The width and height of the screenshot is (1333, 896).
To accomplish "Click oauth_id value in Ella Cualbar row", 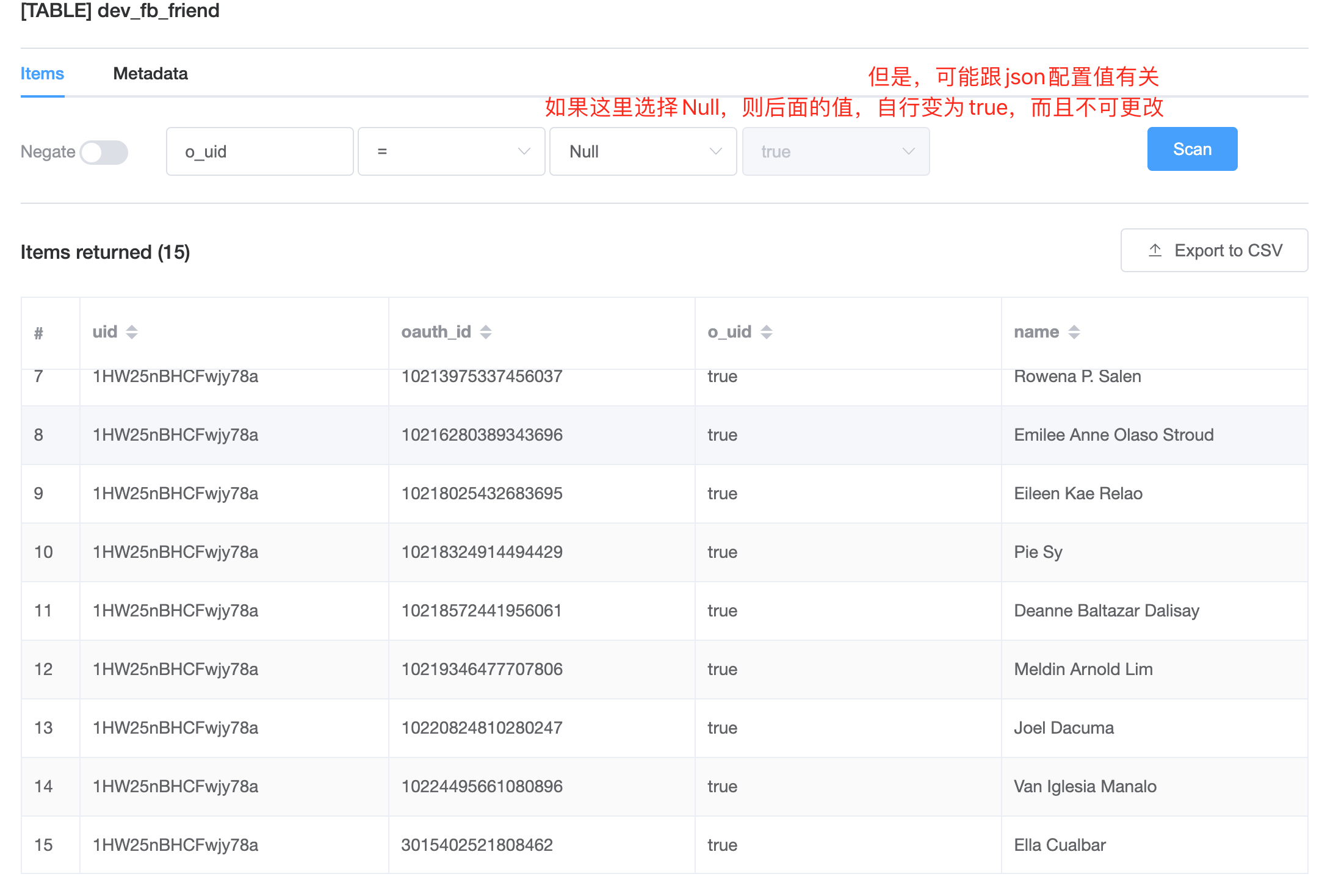I will tap(477, 845).
